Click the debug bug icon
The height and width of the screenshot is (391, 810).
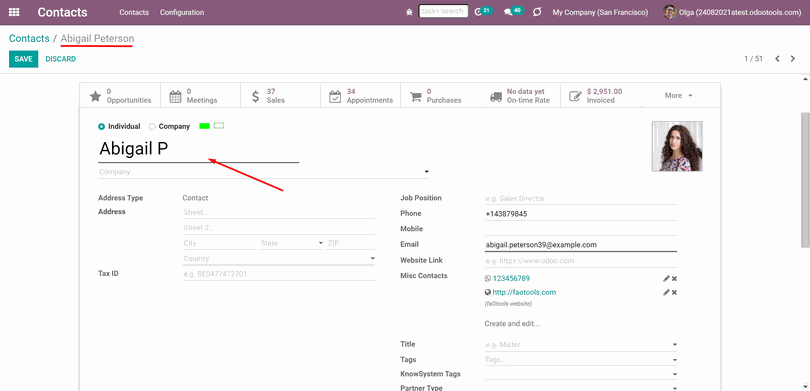[409, 12]
